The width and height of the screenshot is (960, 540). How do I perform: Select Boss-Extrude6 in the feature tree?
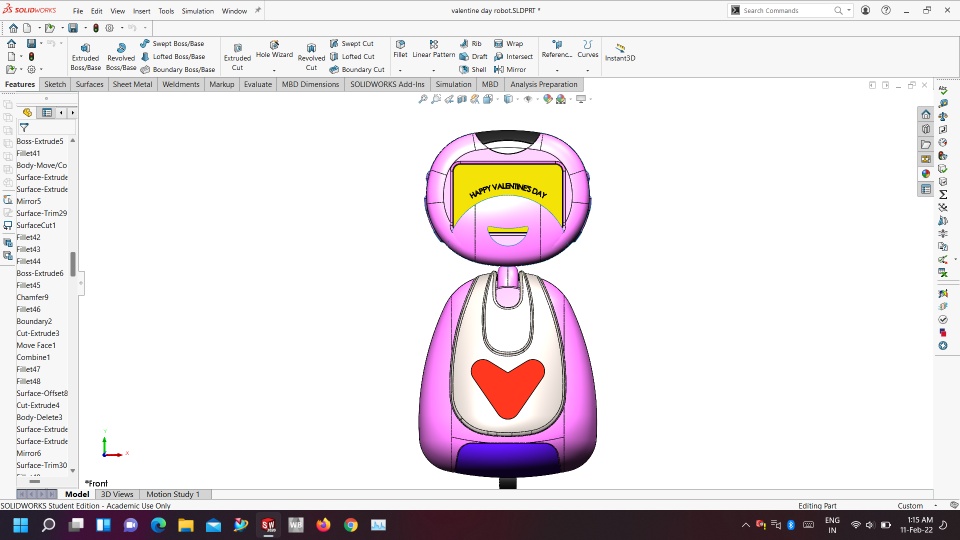[40, 273]
